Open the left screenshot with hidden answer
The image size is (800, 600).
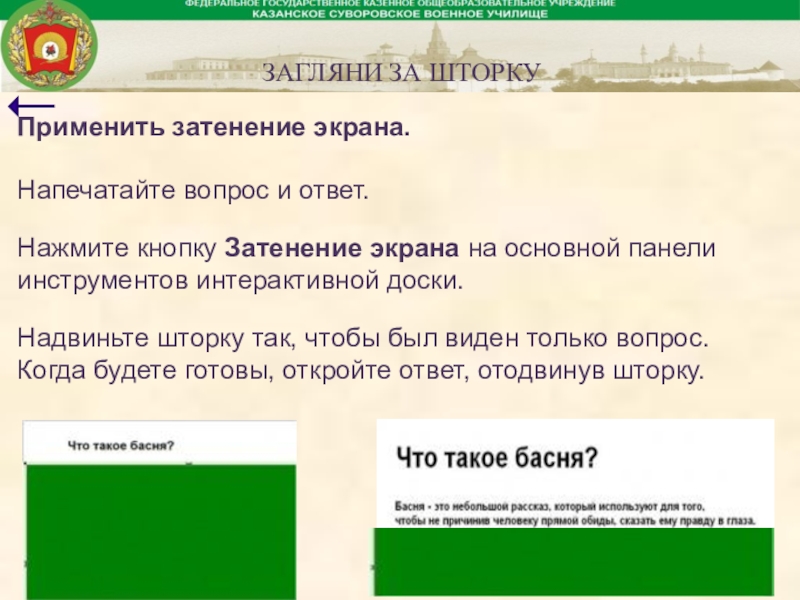[160, 510]
